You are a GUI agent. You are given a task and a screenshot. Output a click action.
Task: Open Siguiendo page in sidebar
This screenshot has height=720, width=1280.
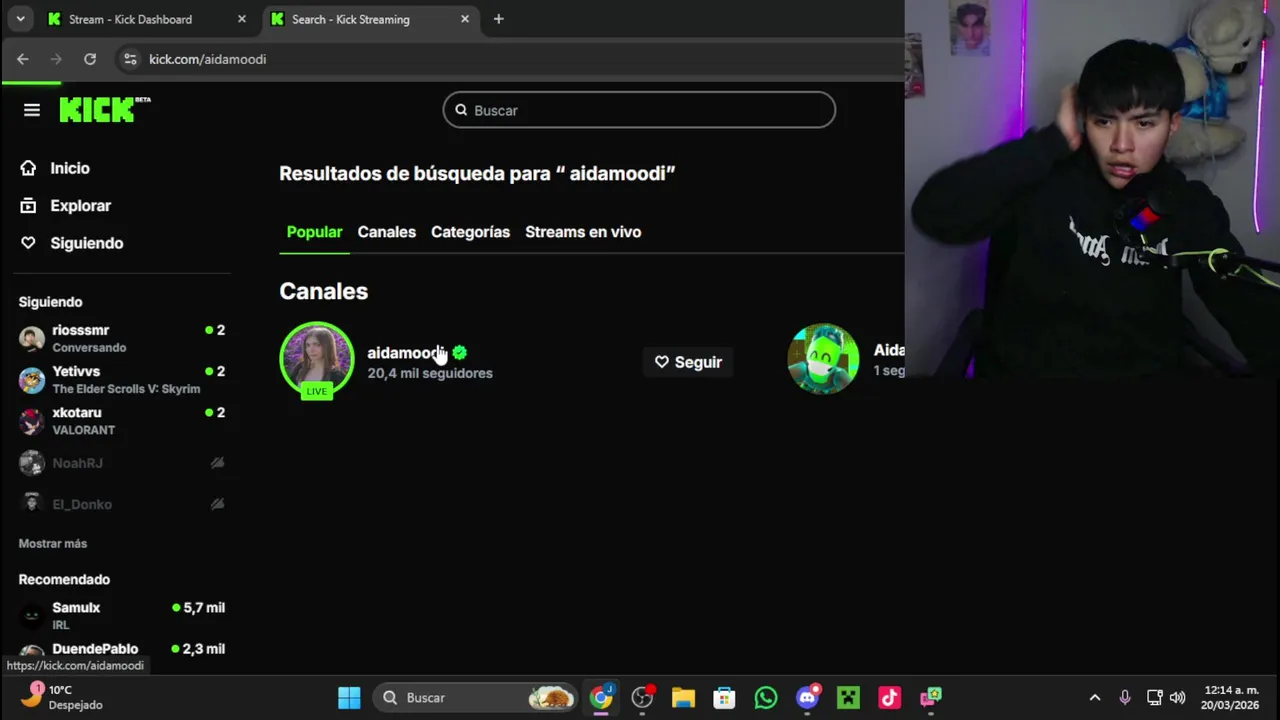click(x=87, y=243)
